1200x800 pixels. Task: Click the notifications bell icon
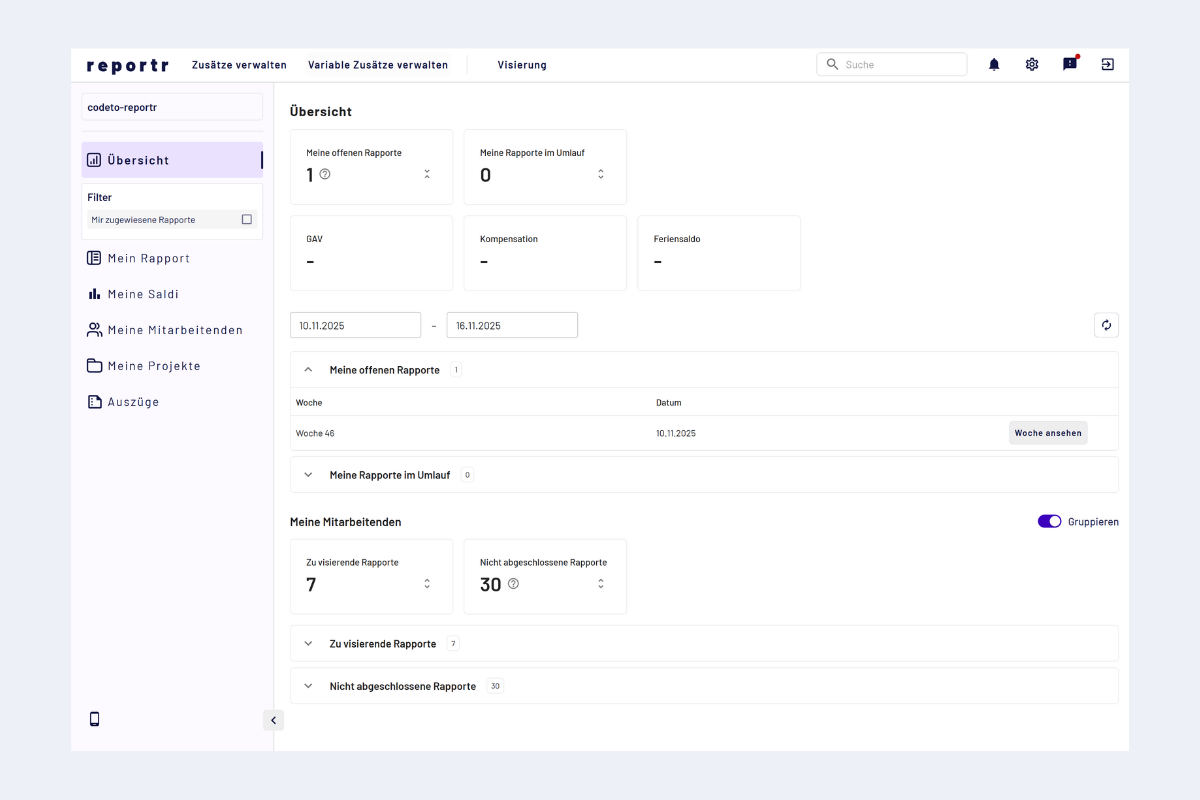pos(994,64)
